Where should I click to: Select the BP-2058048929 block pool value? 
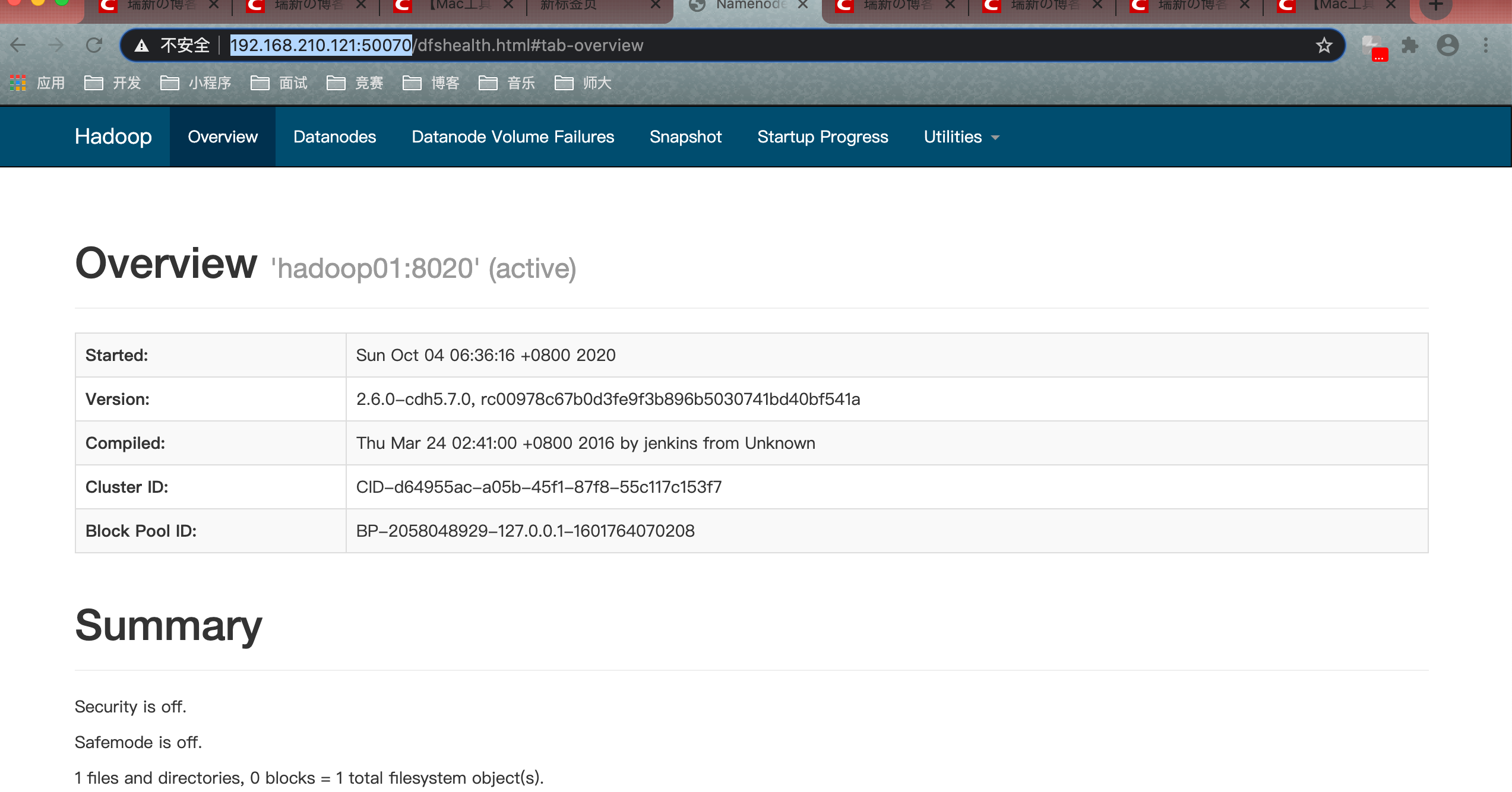pos(525,531)
